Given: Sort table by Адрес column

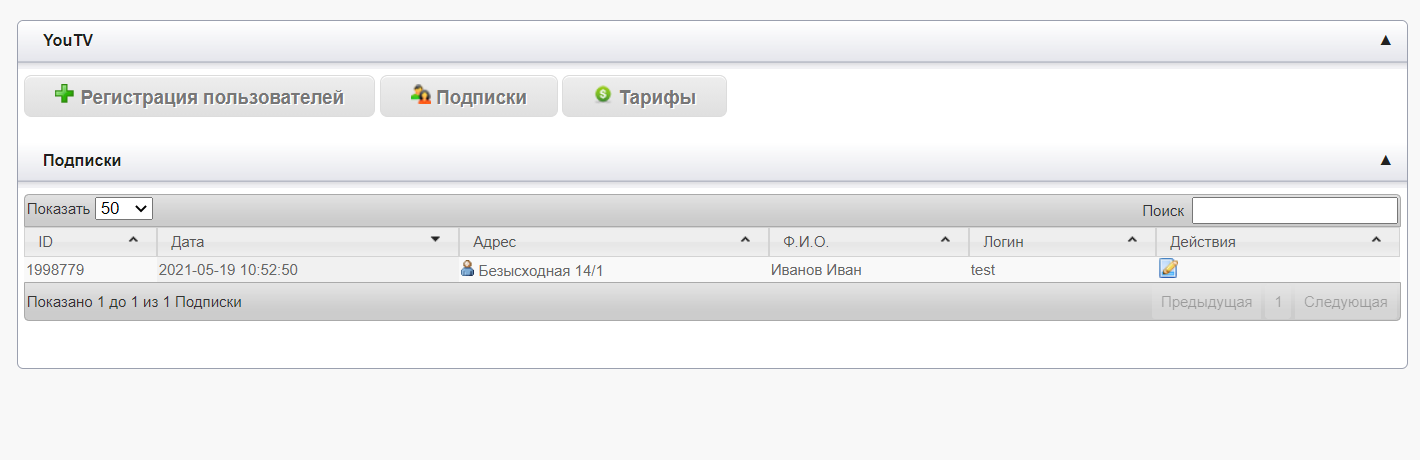Looking at the screenshot, I should coord(613,242).
